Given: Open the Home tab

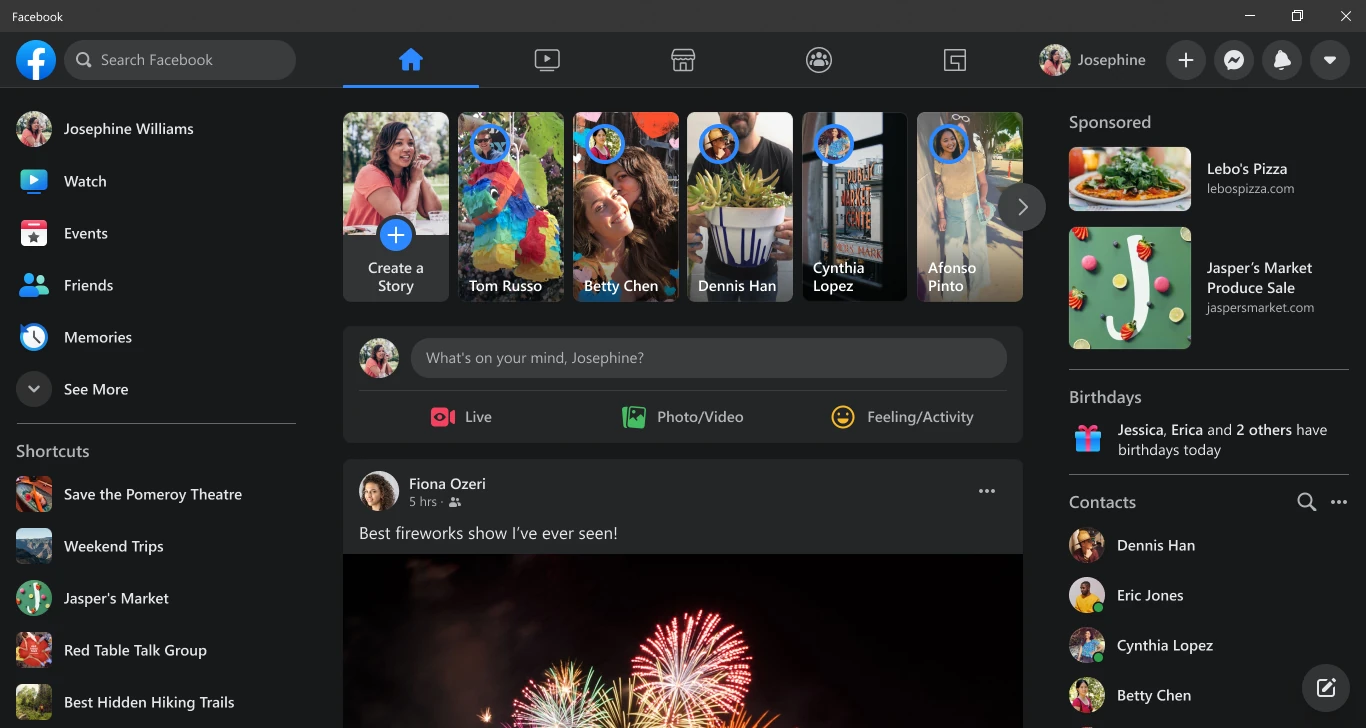Looking at the screenshot, I should coord(411,60).
